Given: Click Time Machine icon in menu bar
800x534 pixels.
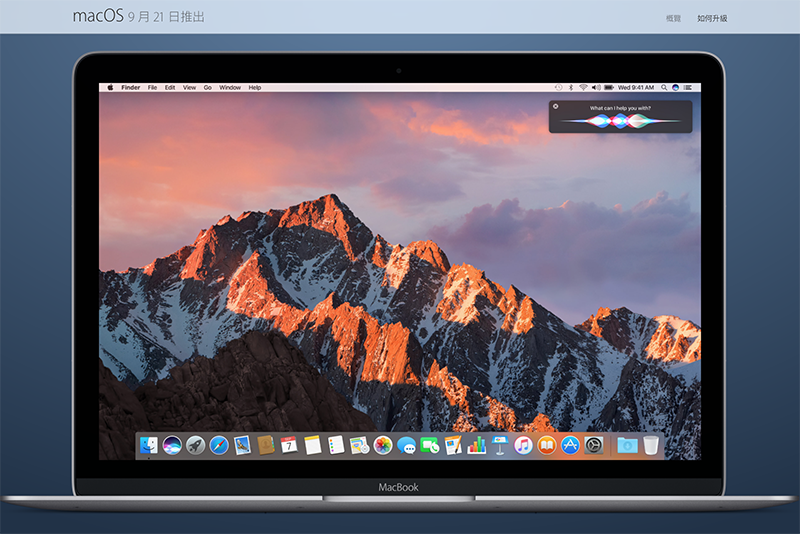Looking at the screenshot, I should (x=559, y=87).
